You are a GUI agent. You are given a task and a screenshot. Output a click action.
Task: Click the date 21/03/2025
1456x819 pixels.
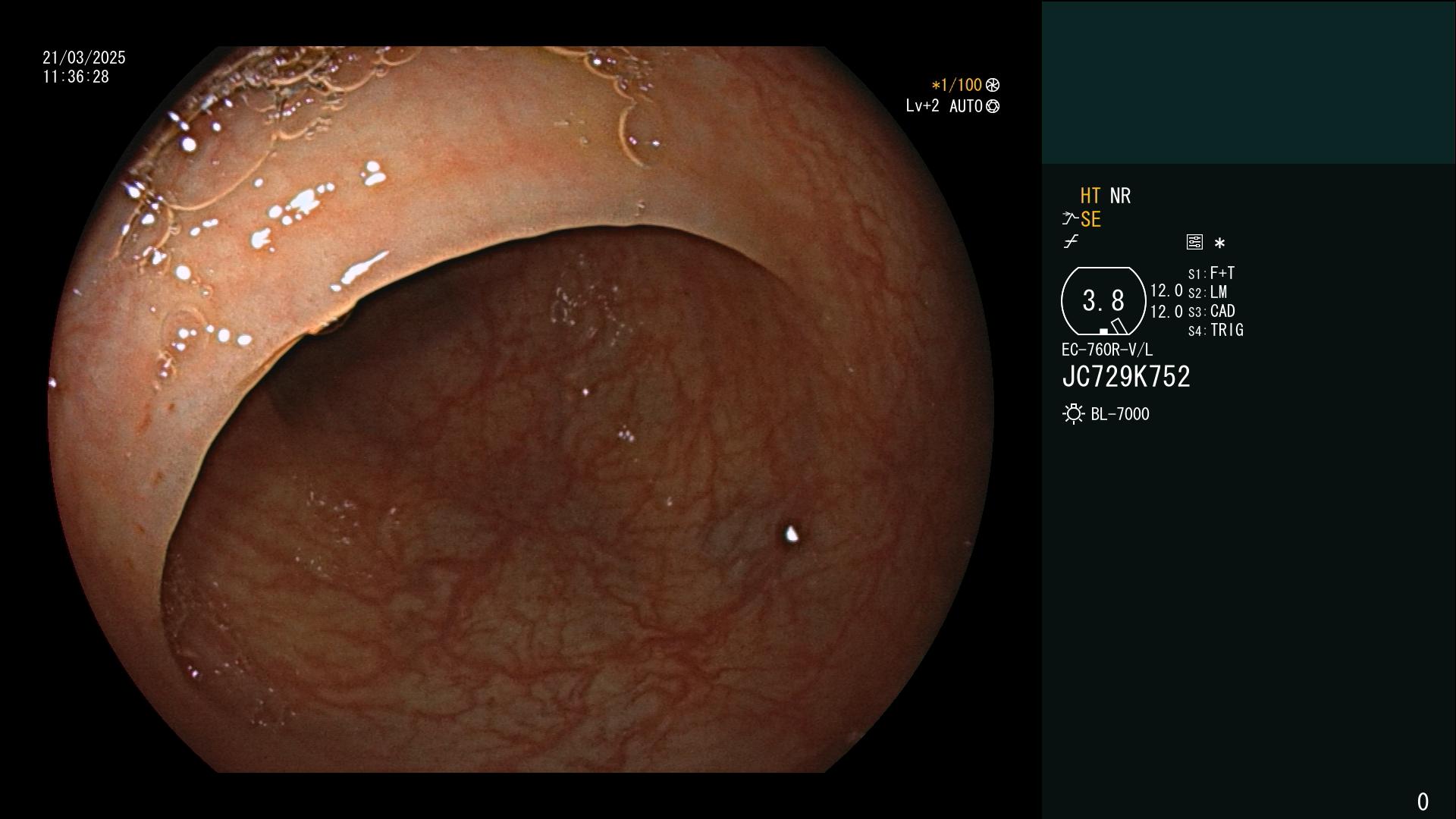click(x=84, y=58)
